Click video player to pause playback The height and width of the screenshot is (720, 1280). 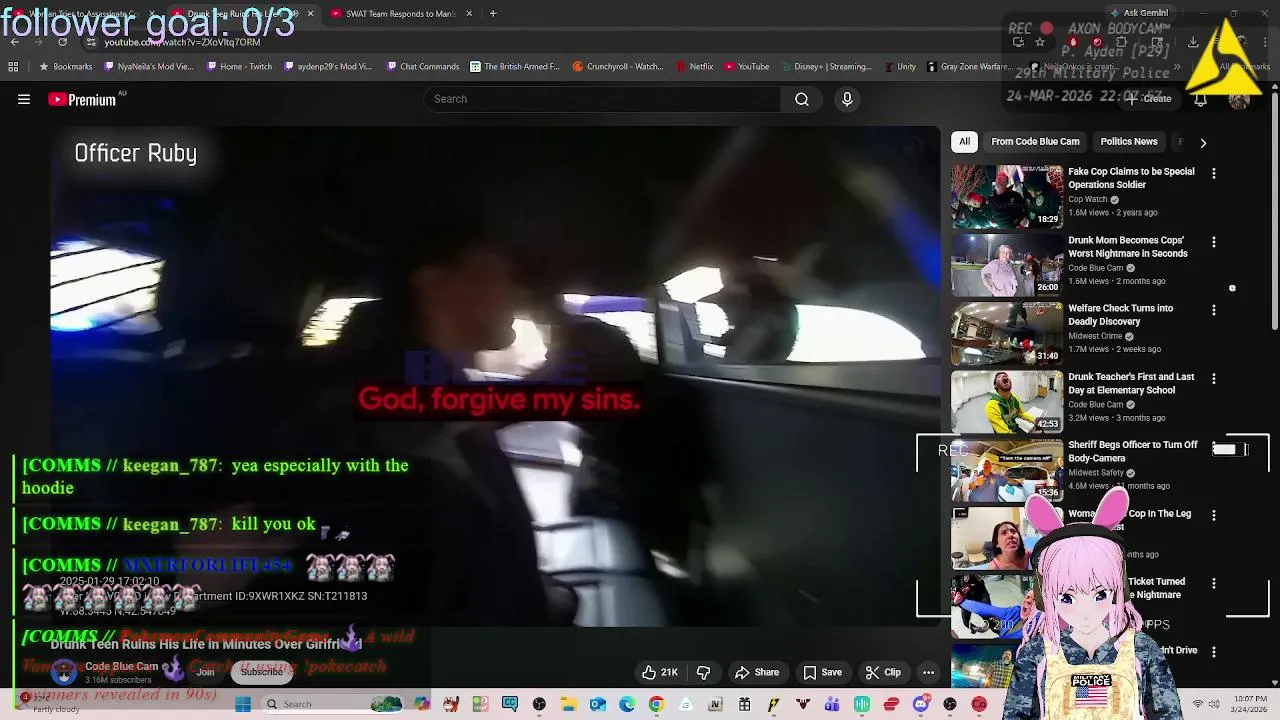point(496,376)
